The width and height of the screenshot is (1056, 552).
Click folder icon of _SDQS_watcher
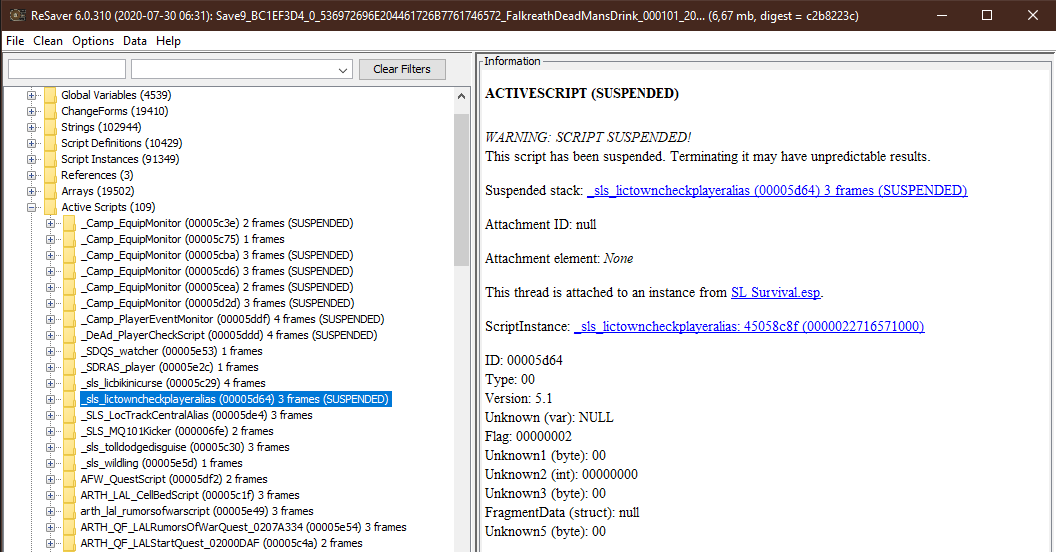click(x=69, y=351)
